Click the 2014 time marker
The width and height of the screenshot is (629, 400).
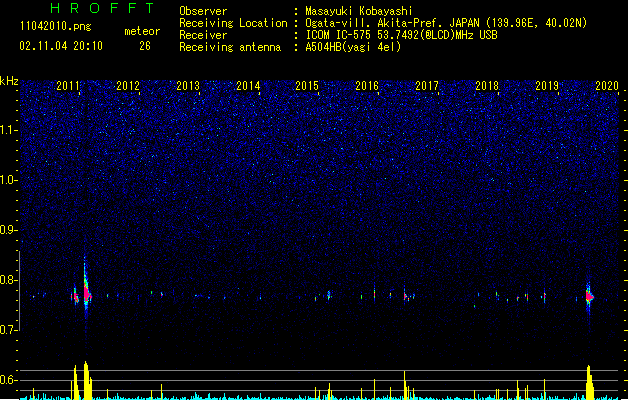(x=248, y=85)
